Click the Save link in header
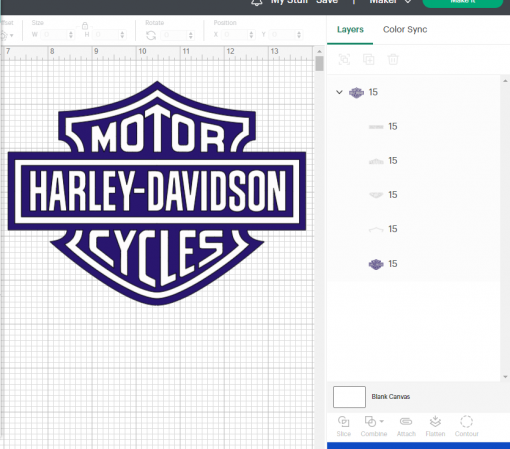The image size is (510, 449). click(x=327, y=2)
